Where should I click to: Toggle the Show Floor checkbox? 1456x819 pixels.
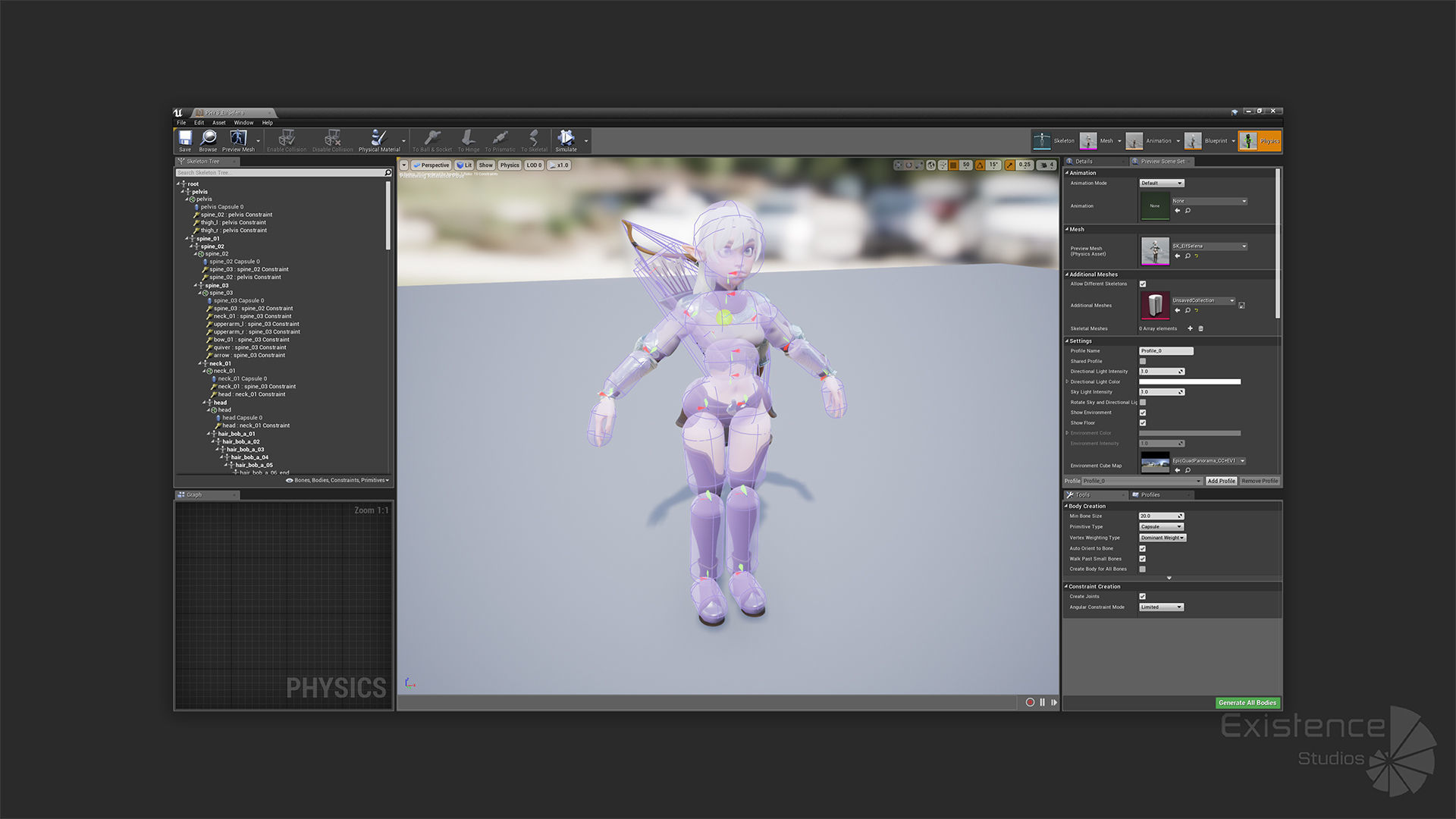[x=1143, y=423]
